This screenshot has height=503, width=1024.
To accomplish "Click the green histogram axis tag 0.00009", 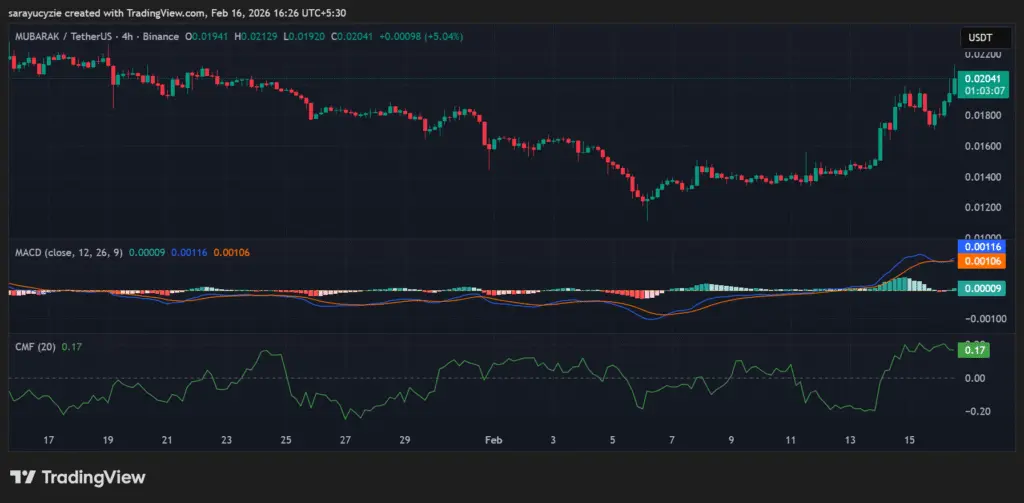I will pyautogui.click(x=980, y=289).
